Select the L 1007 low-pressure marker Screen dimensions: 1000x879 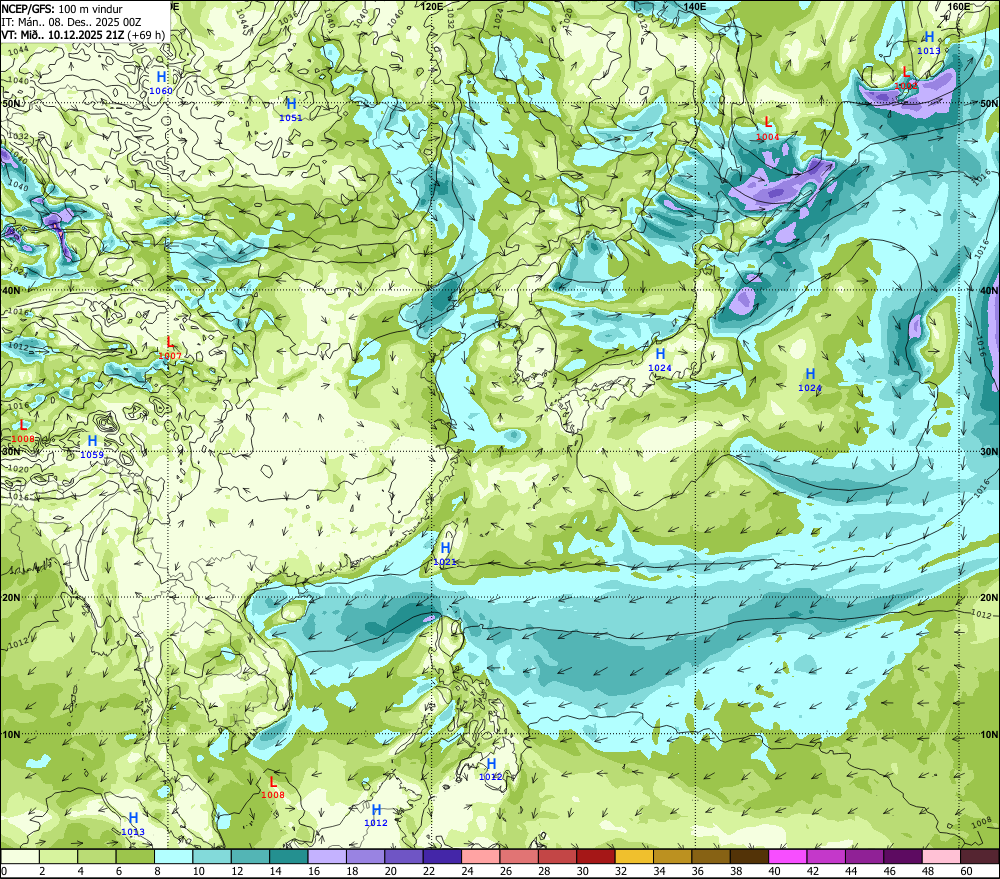(x=170, y=348)
